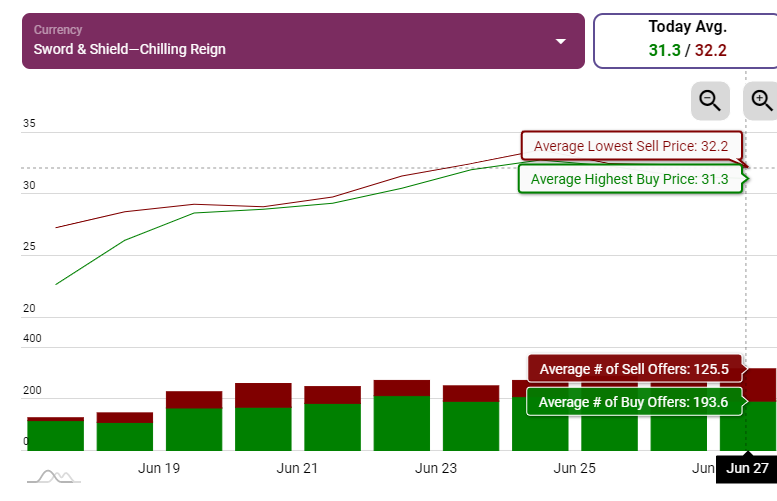
Task: Click the Average # of Sell Offers label
Action: point(635,369)
